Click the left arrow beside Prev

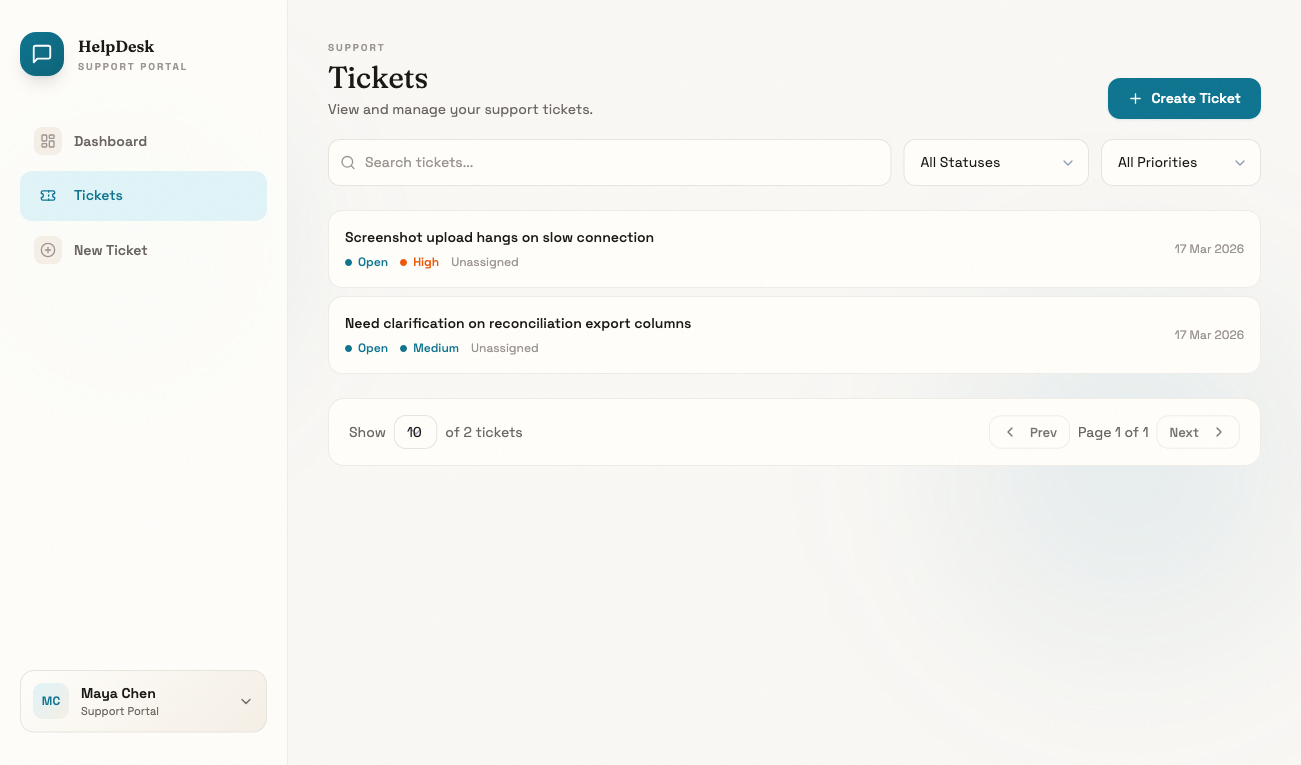(1010, 432)
